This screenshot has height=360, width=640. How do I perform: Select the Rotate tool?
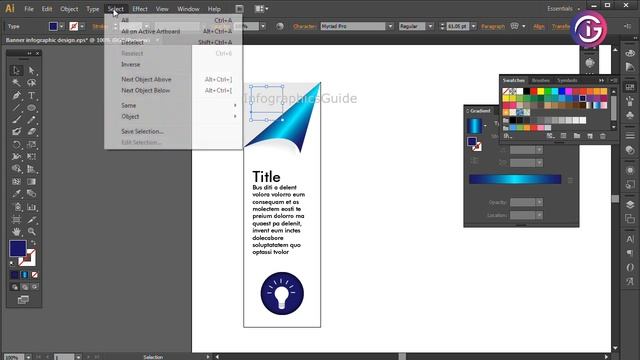16,144
